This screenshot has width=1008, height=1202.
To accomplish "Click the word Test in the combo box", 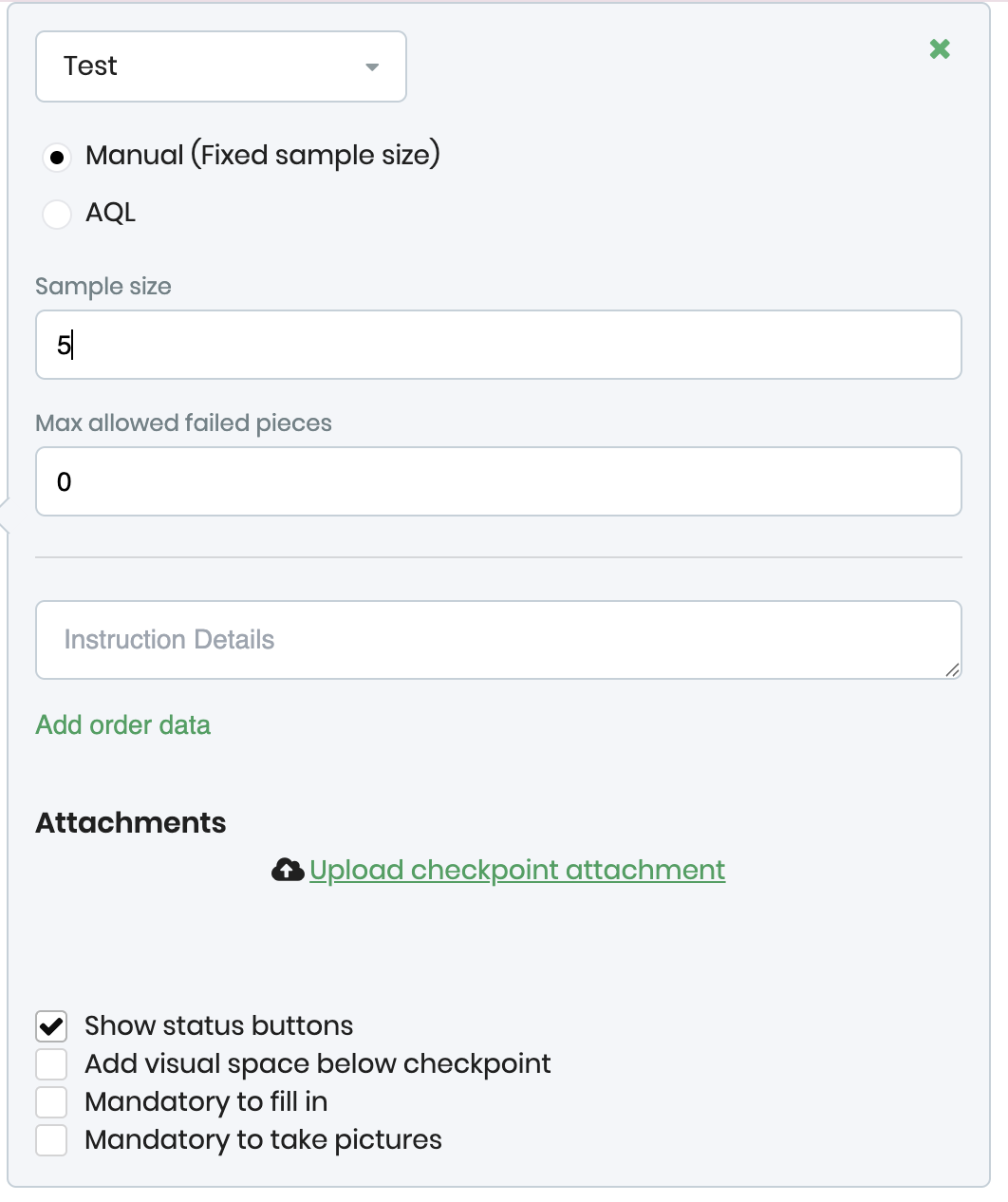I will tap(91, 66).
